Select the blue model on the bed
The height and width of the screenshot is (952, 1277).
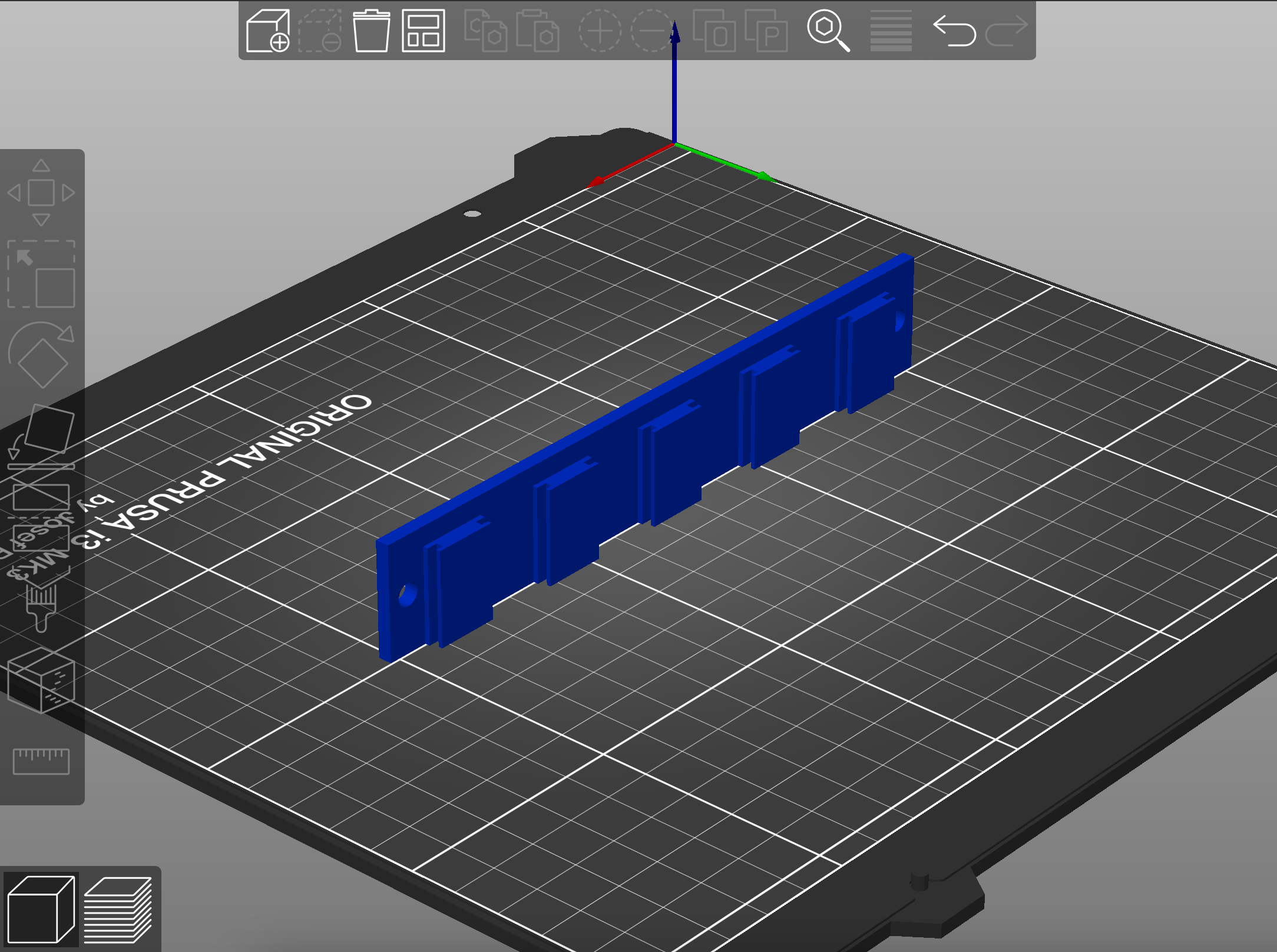648,471
